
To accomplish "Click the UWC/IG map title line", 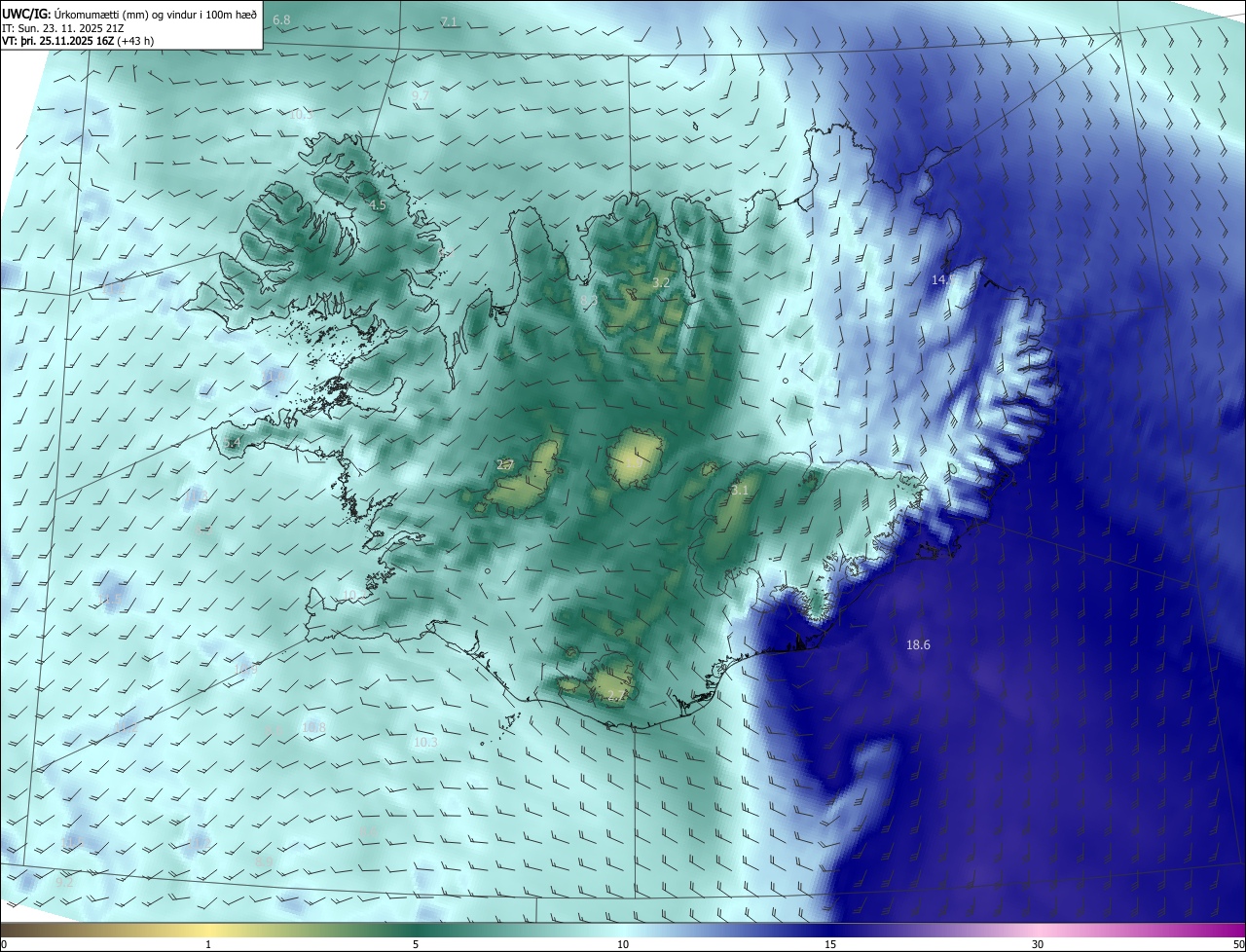I will pyautogui.click(x=130, y=13).
